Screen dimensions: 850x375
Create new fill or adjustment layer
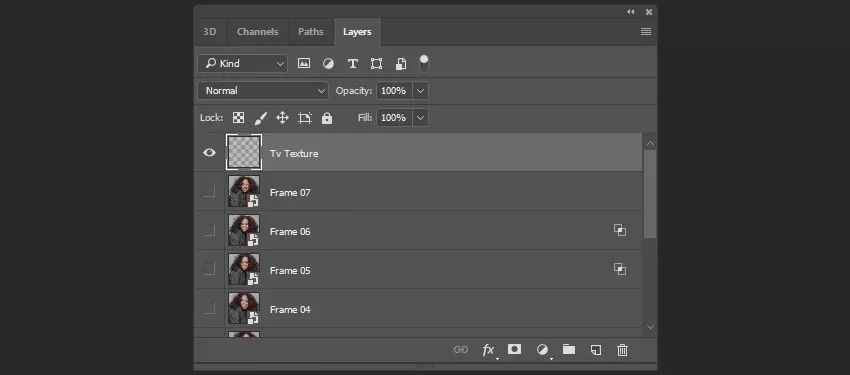542,350
